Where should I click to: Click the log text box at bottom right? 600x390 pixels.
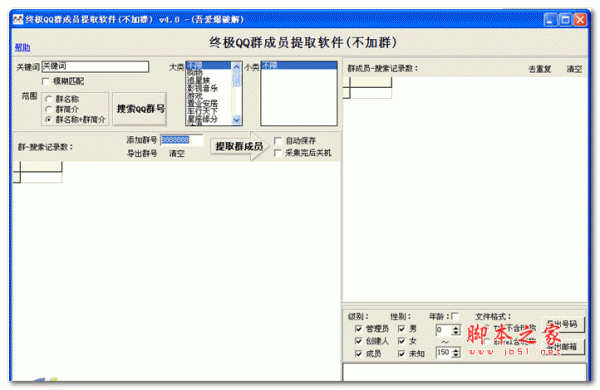[465, 372]
